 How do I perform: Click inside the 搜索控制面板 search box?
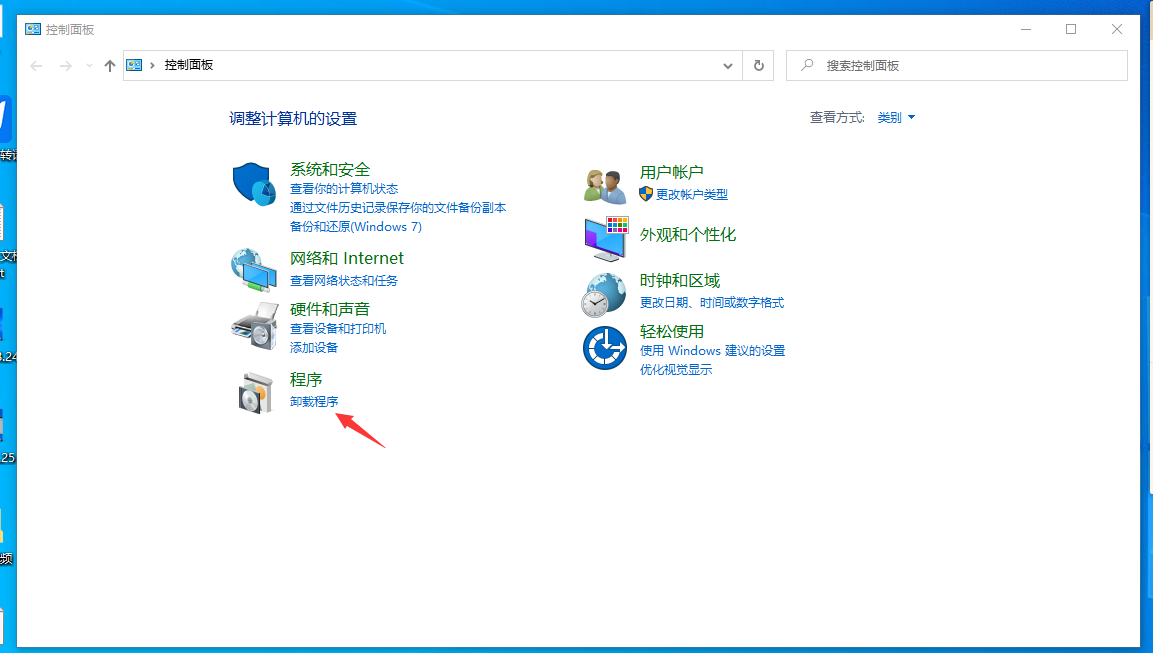point(950,65)
